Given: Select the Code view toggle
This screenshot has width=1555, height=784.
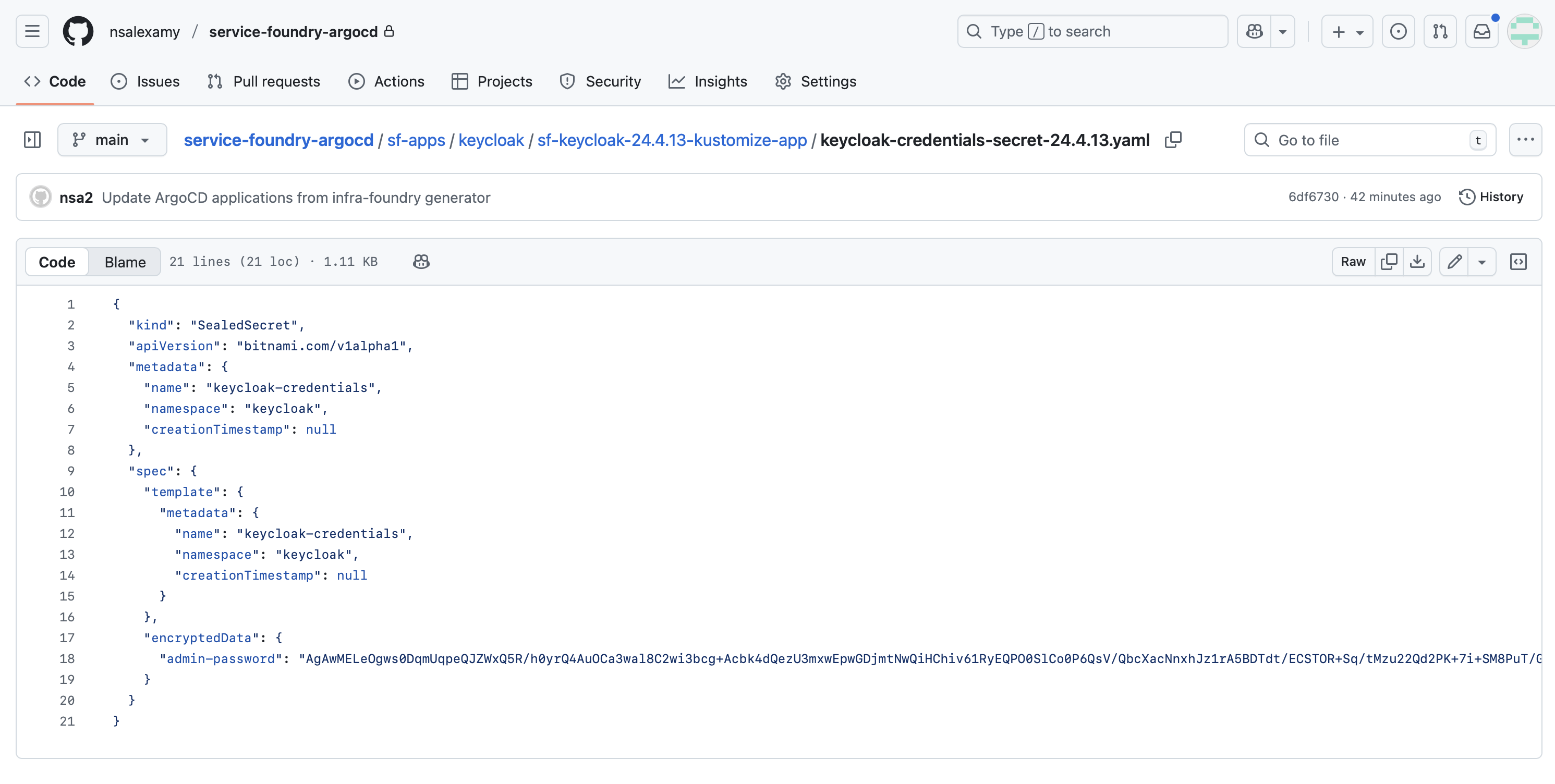Looking at the screenshot, I should 57,262.
